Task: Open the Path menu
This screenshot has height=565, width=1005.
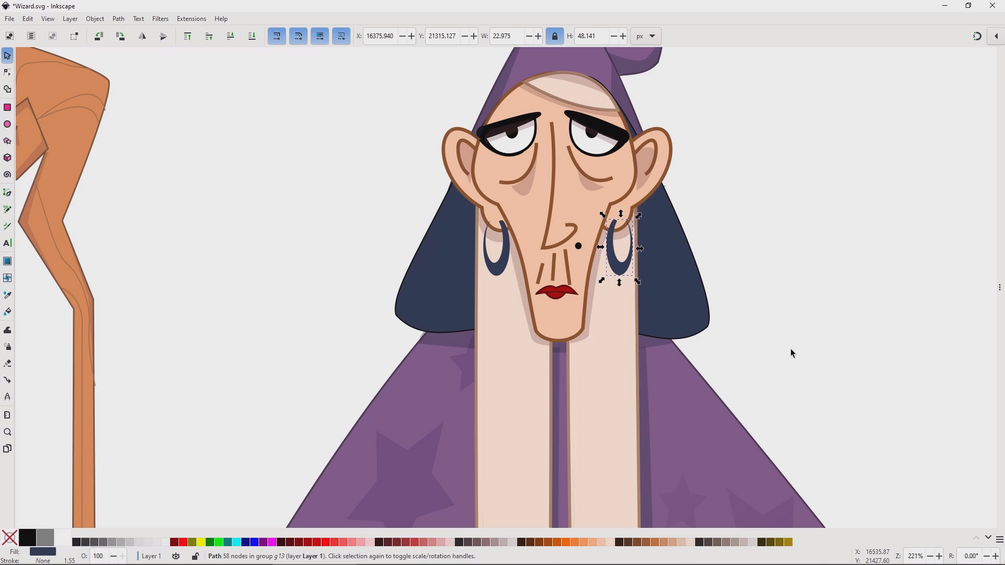Action: [119, 19]
